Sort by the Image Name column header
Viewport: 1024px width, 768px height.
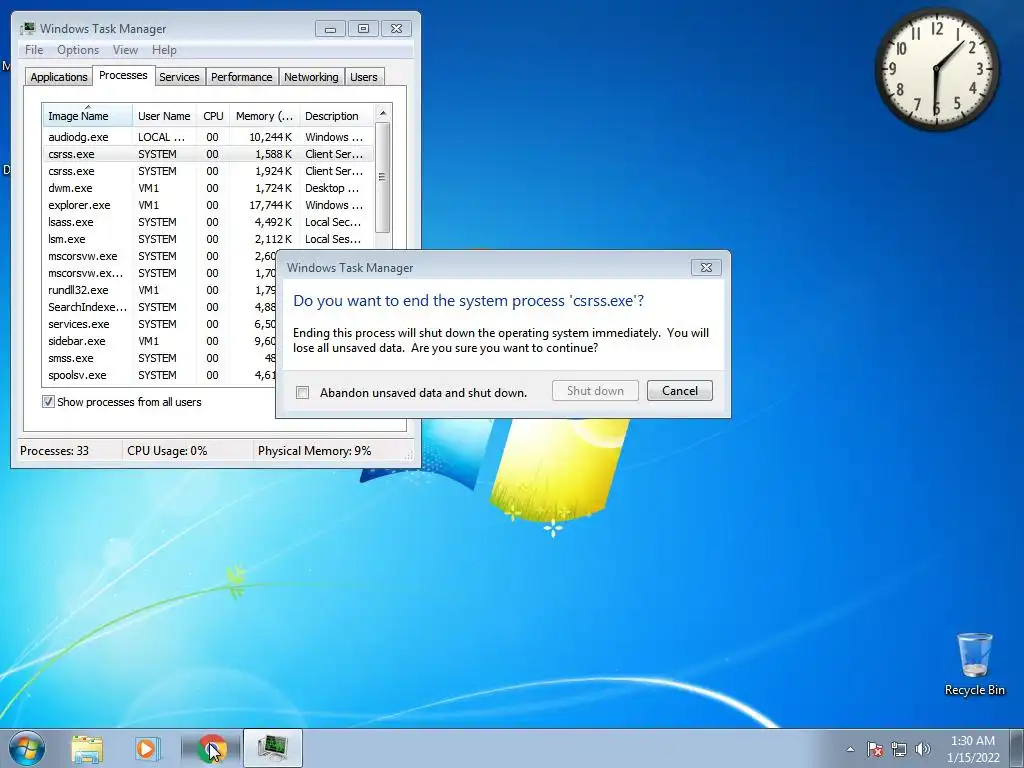[x=88, y=116]
